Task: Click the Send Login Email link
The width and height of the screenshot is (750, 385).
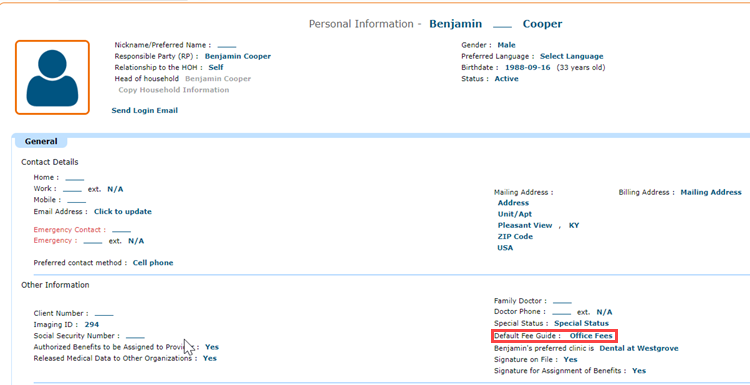Action: (144, 110)
